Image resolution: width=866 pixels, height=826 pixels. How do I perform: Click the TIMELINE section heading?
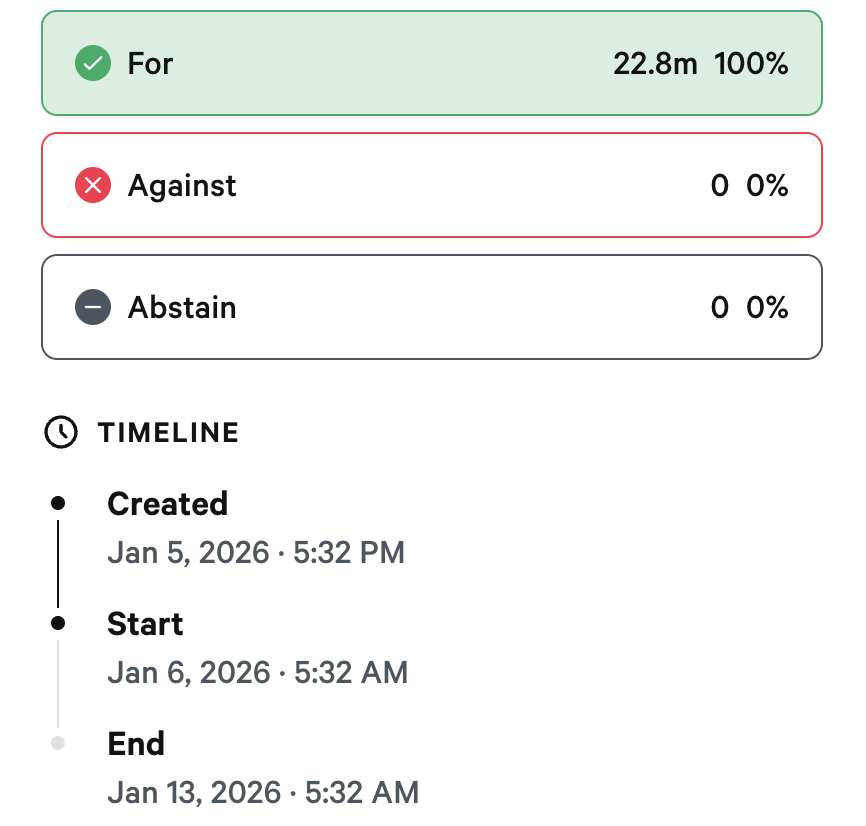(x=168, y=432)
